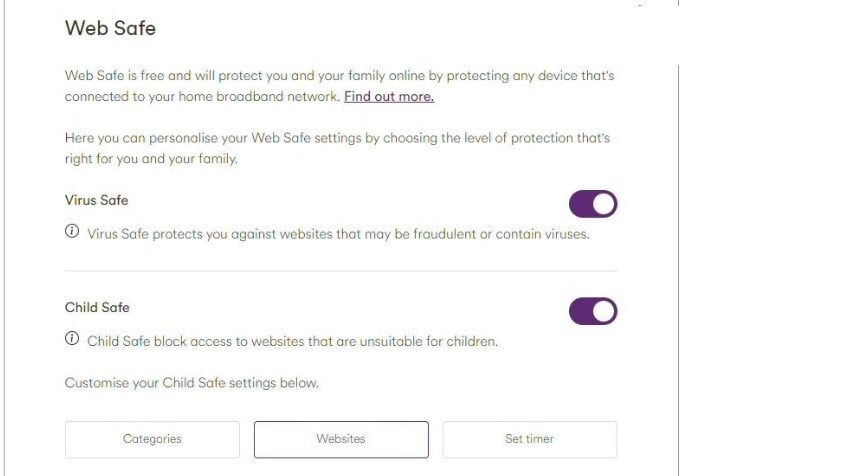This screenshot has width=859, height=476.
Task: Click the Virus Safe info icon
Action: tap(72, 231)
